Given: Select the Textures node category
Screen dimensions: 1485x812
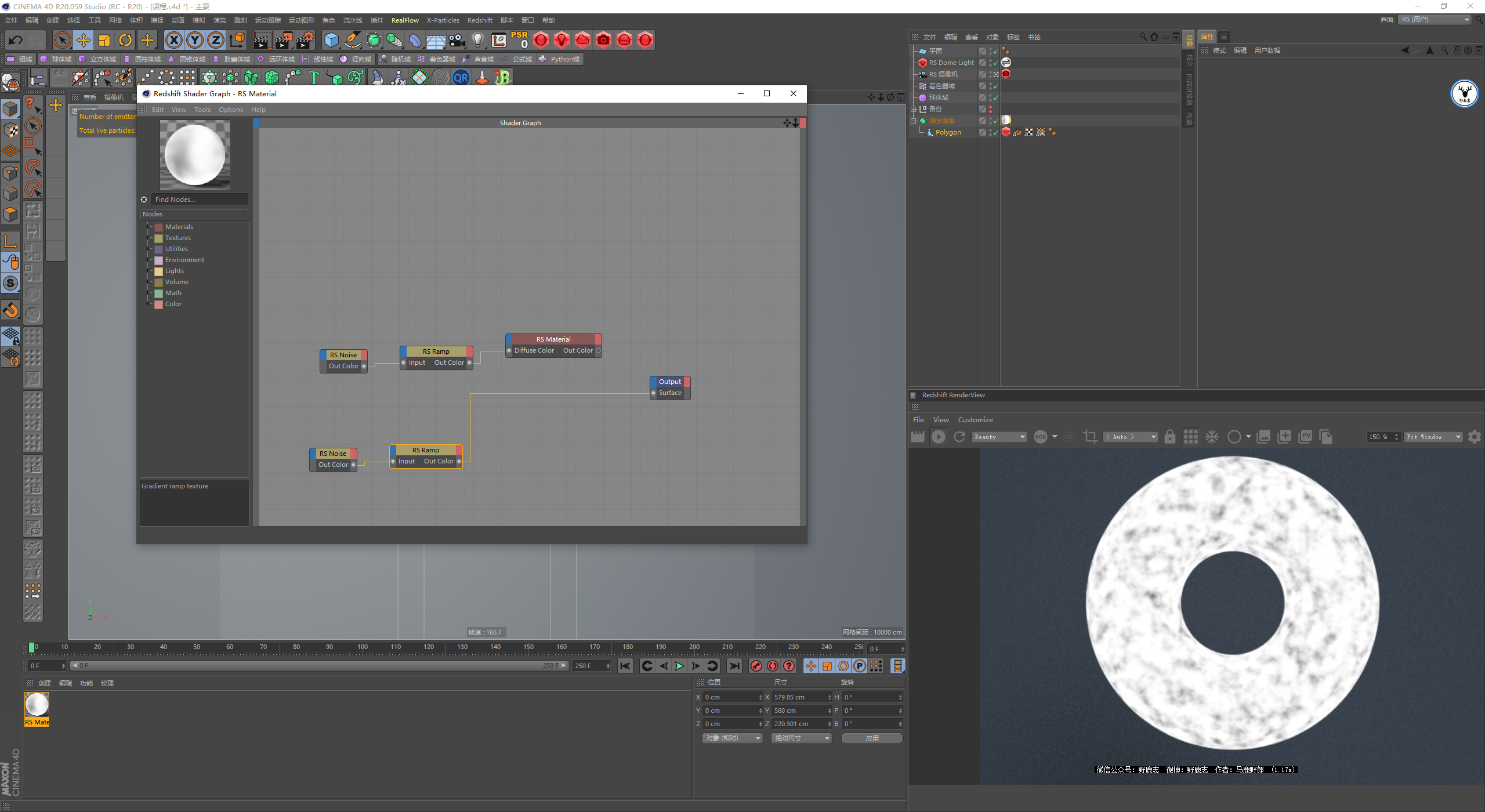Looking at the screenshot, I should [x=178, y=238].
